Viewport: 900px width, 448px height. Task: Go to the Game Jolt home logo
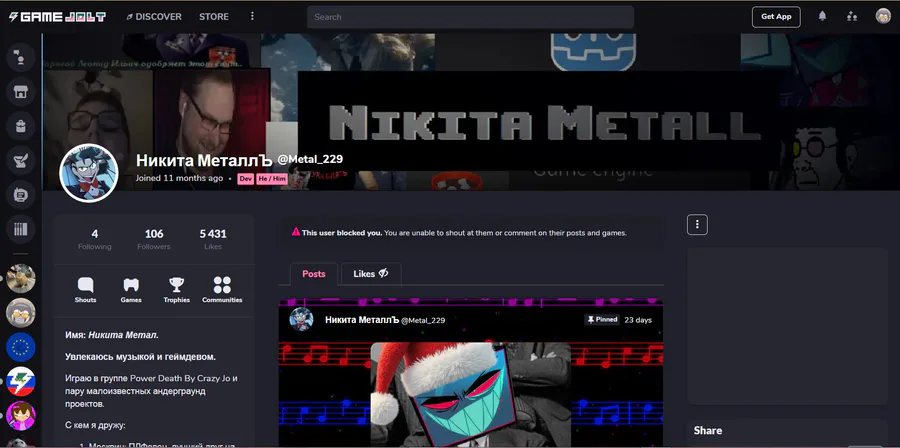[57, 17]
